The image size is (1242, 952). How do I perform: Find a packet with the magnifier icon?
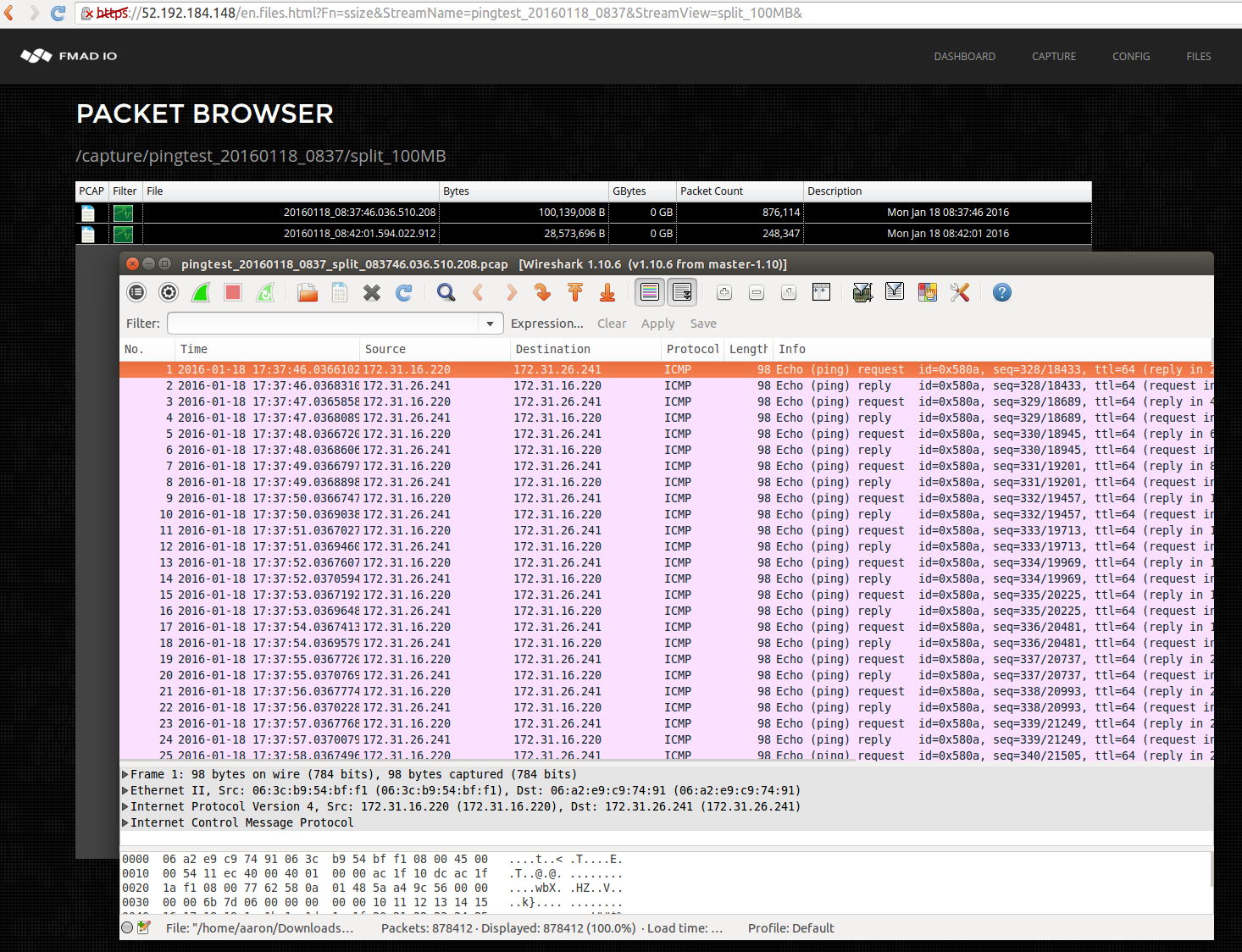pos(446,292)
